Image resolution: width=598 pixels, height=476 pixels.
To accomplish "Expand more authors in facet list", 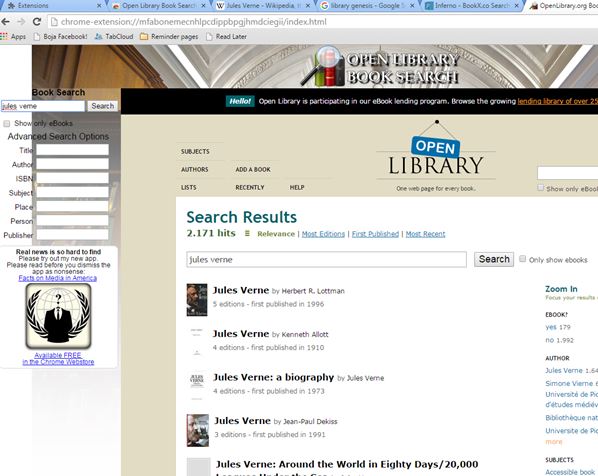I will [x=553, y=442].
